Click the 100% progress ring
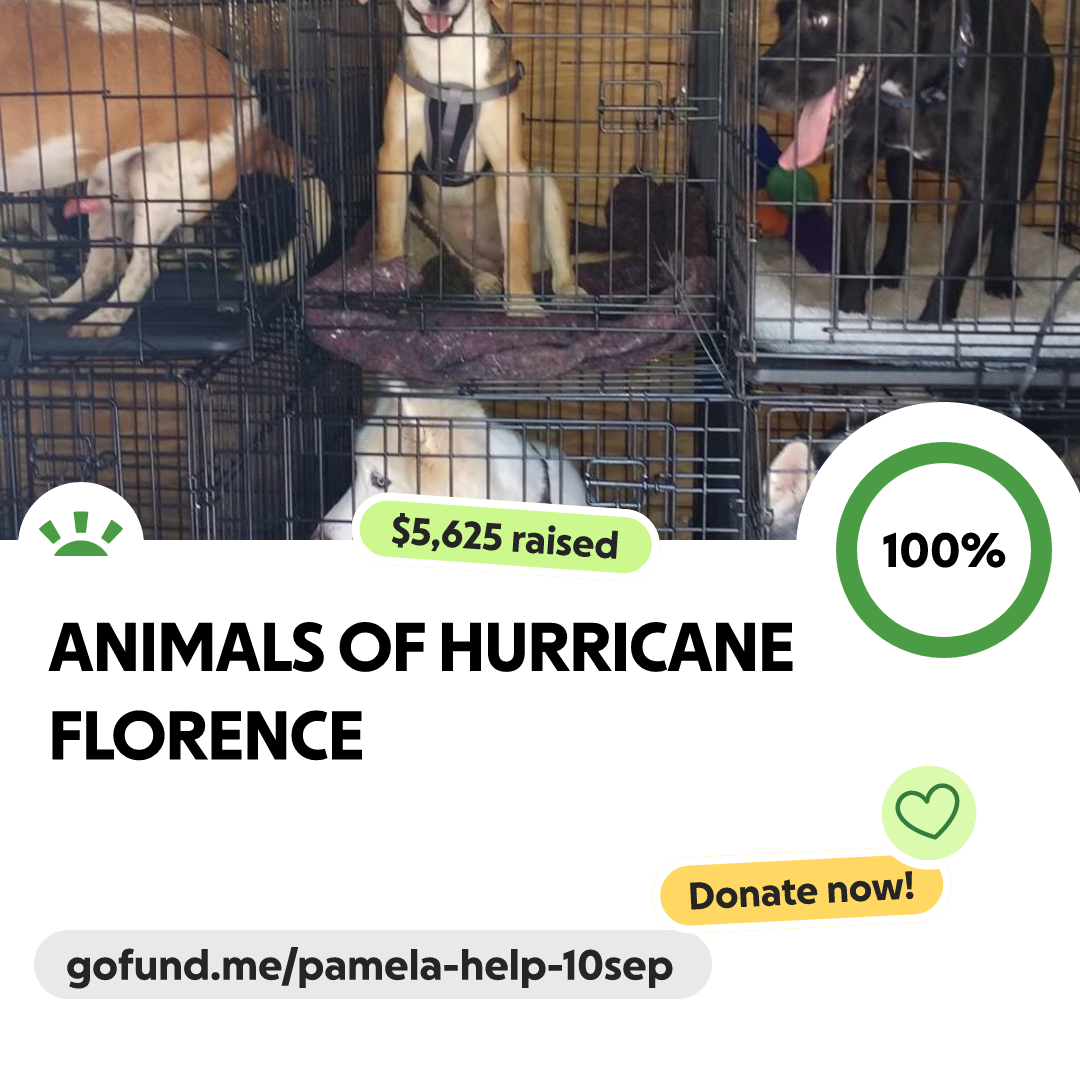 pos(944,550)
